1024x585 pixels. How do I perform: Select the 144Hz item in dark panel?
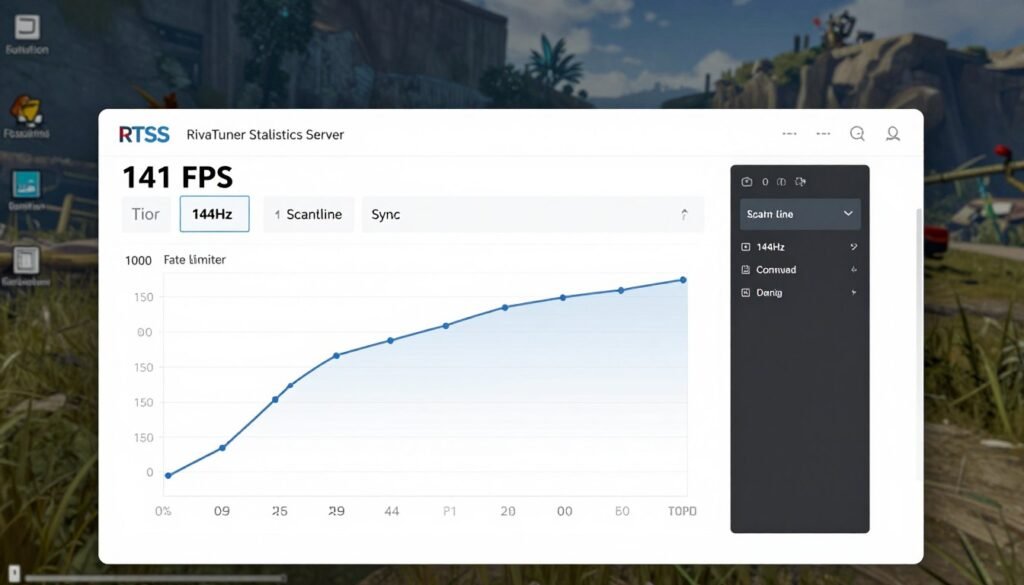point(771,246)
